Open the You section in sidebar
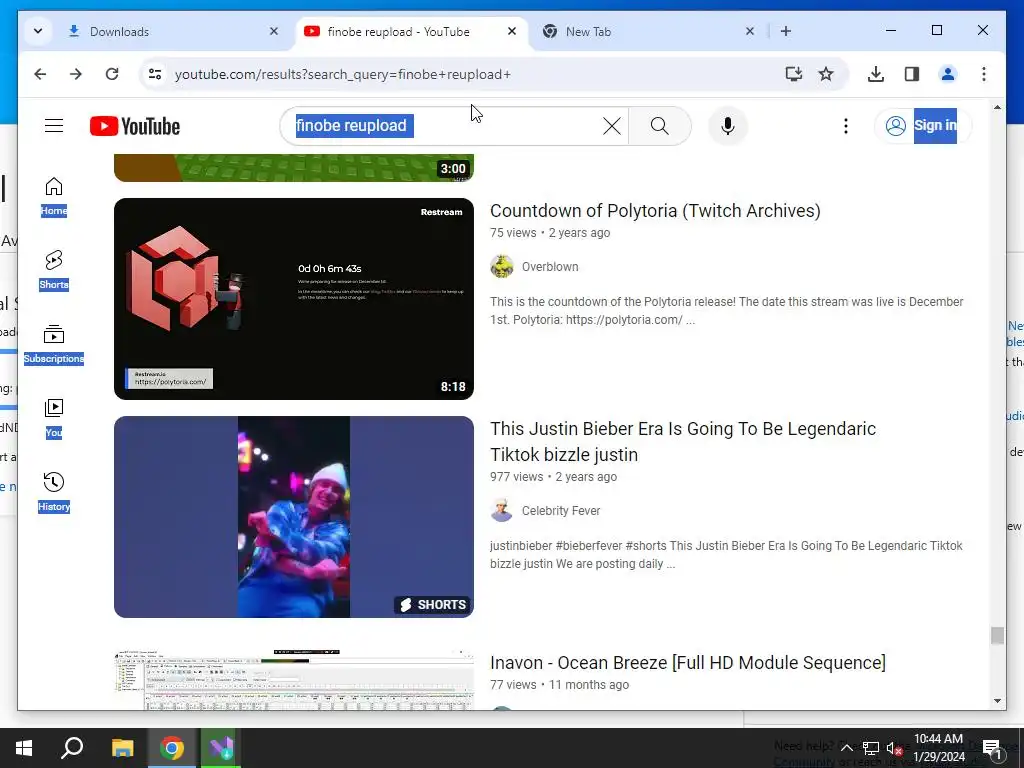The width and height of the screenshot is (1024, 768). (54, 418)
